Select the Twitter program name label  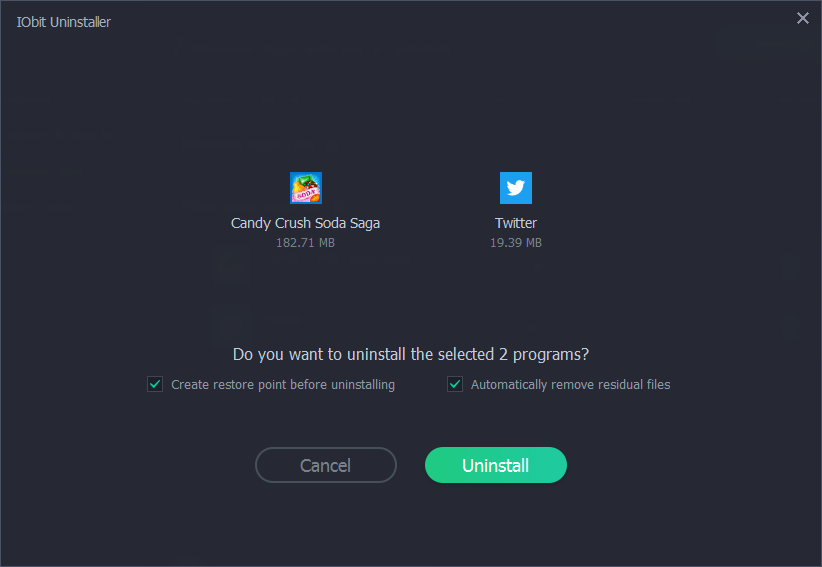point(516,223)
